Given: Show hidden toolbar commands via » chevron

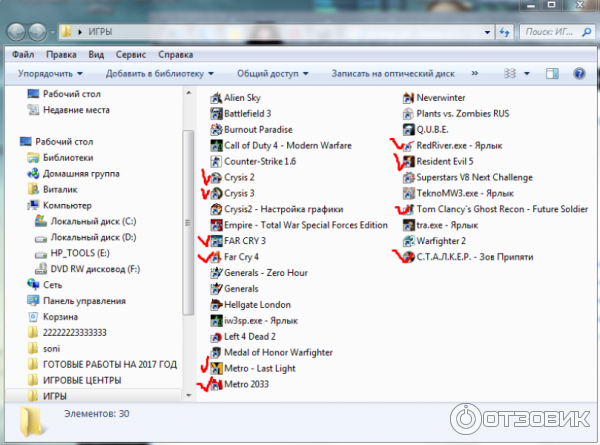Looking at the screenshot, I should 475,73.
